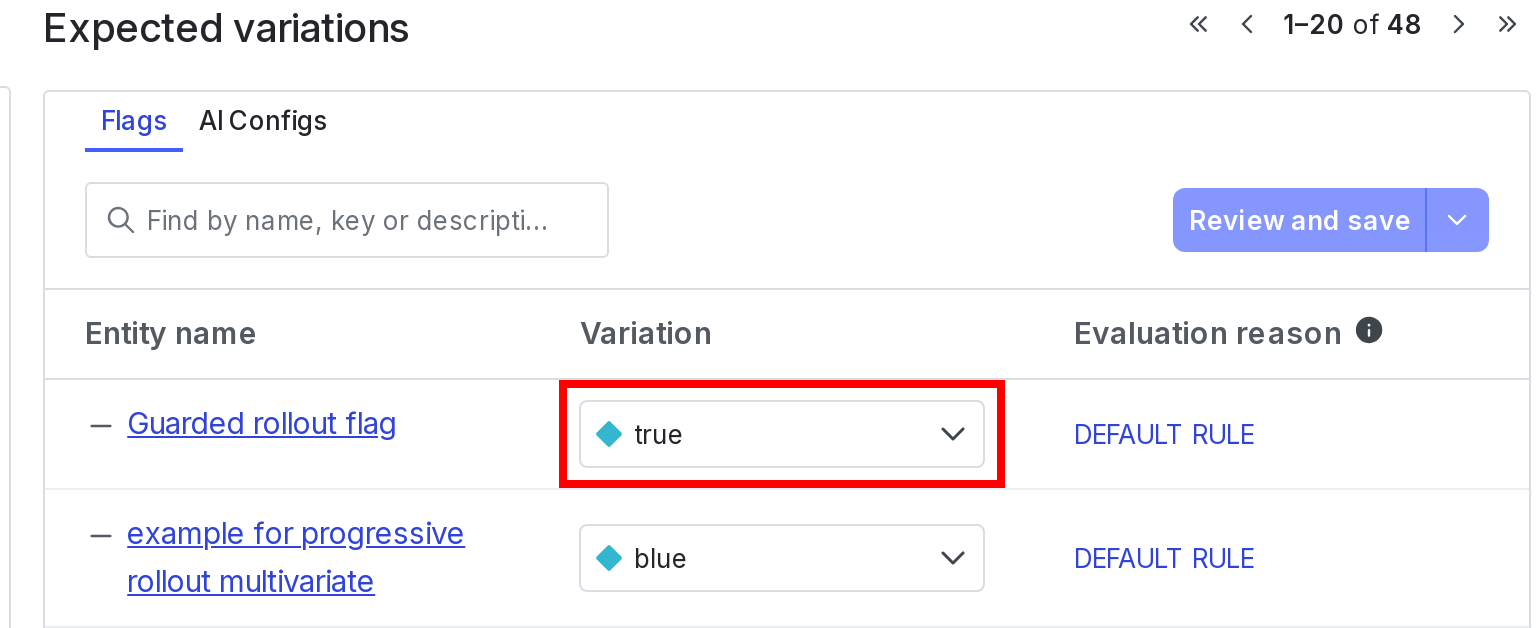Jump to the last page of results
The height and width of the screenshot is (628, 1538).
[x=1508, y=24]
